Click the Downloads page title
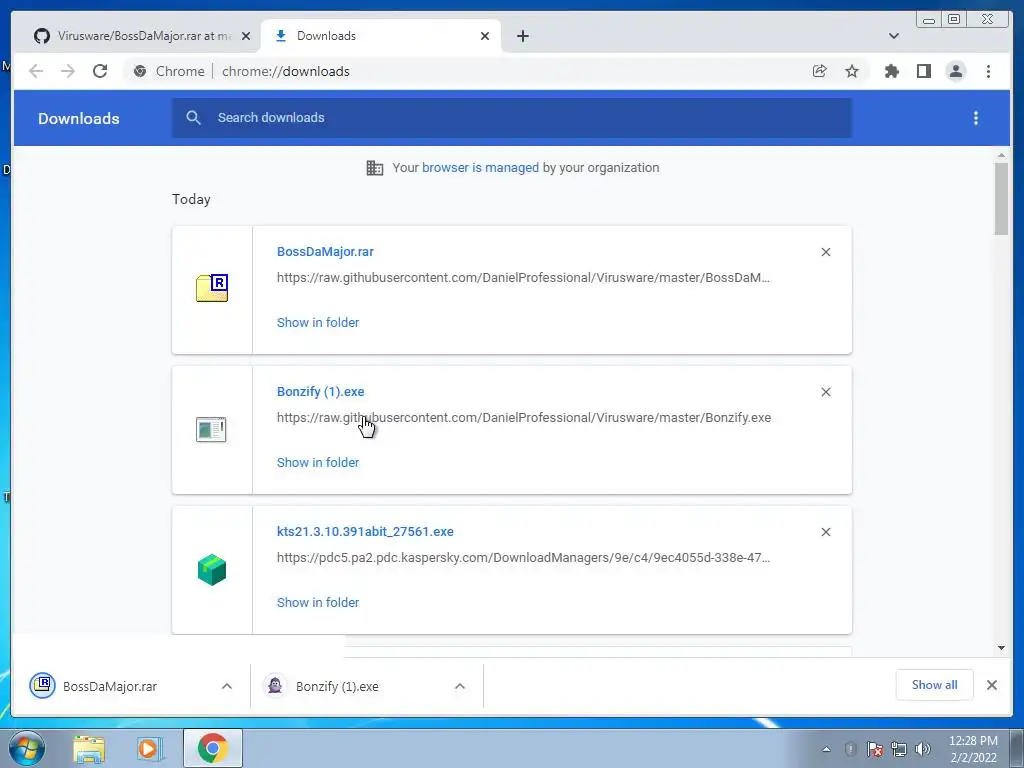Viewport: 1024px width, 768px height. 78,119
